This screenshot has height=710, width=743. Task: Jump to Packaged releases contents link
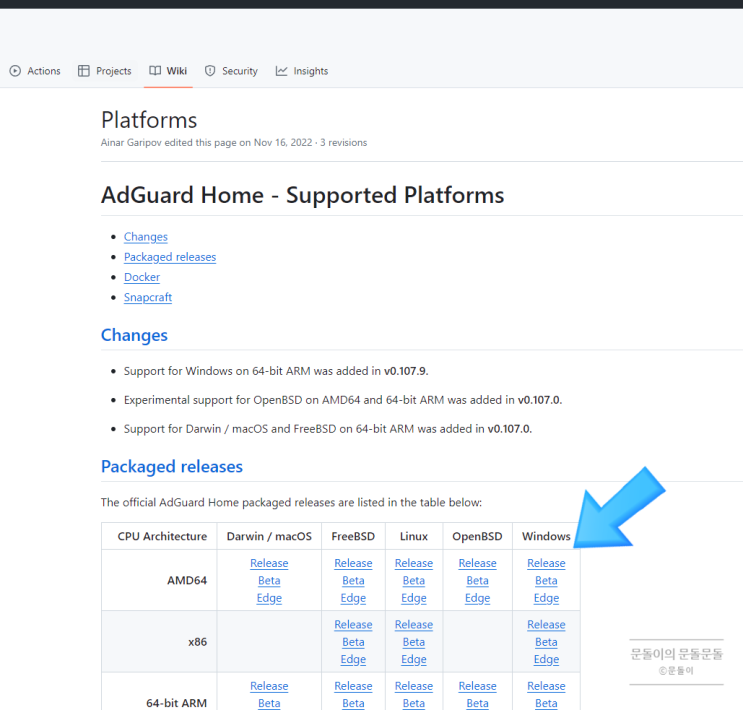tap(170, 257)
